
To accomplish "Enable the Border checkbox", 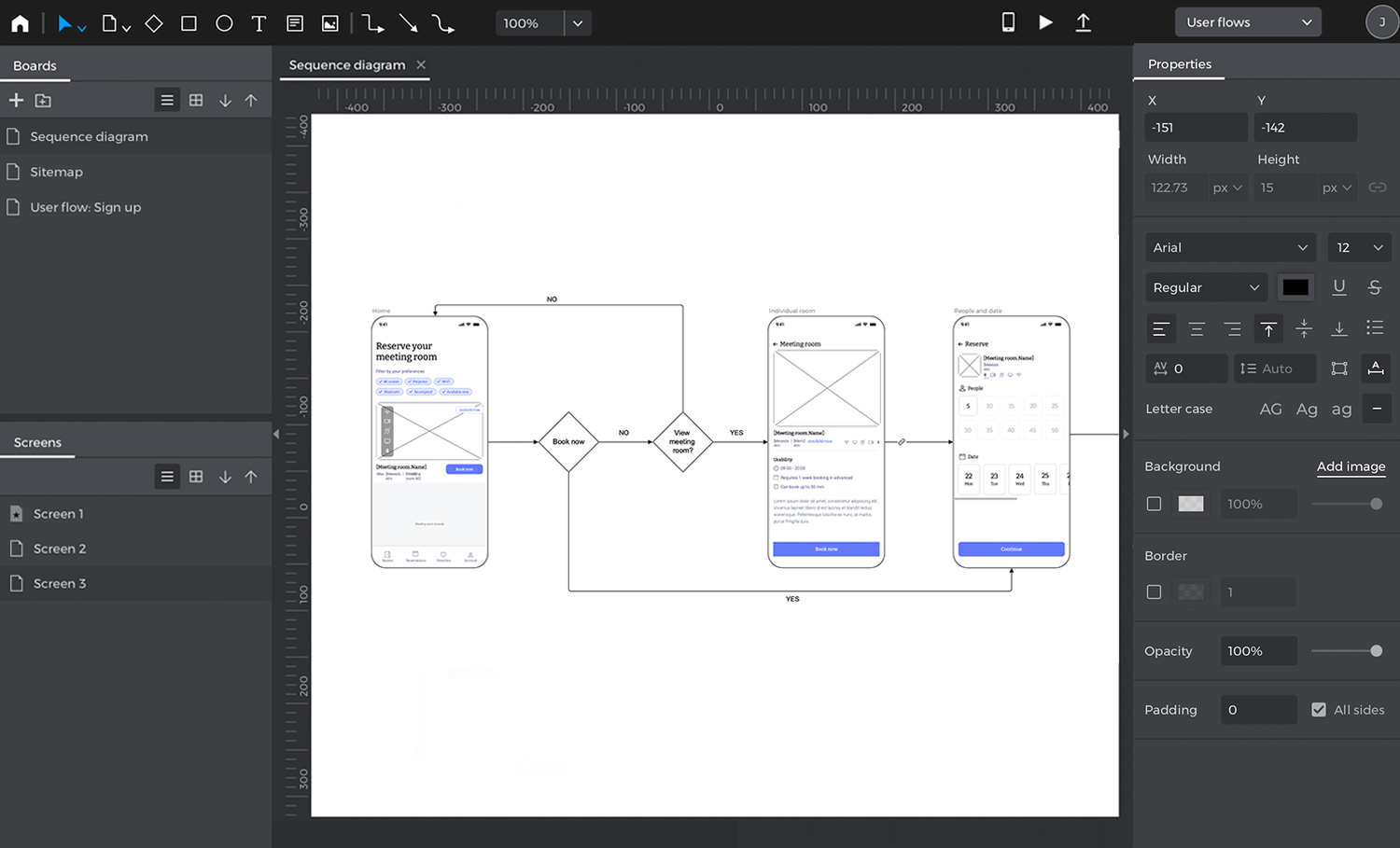I will click(1154, 592).
